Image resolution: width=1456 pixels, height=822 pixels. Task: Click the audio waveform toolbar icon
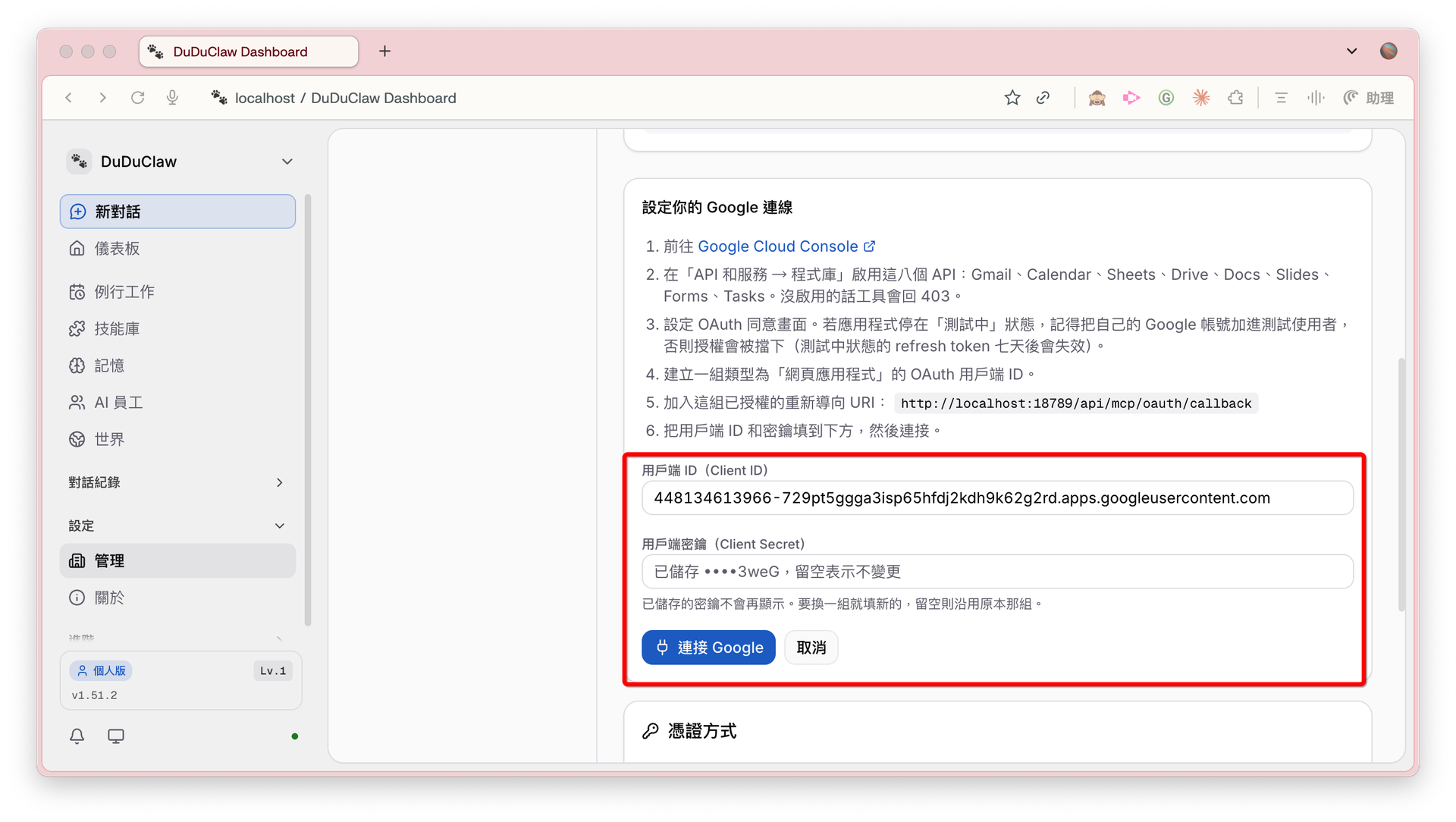[1316, 98]
